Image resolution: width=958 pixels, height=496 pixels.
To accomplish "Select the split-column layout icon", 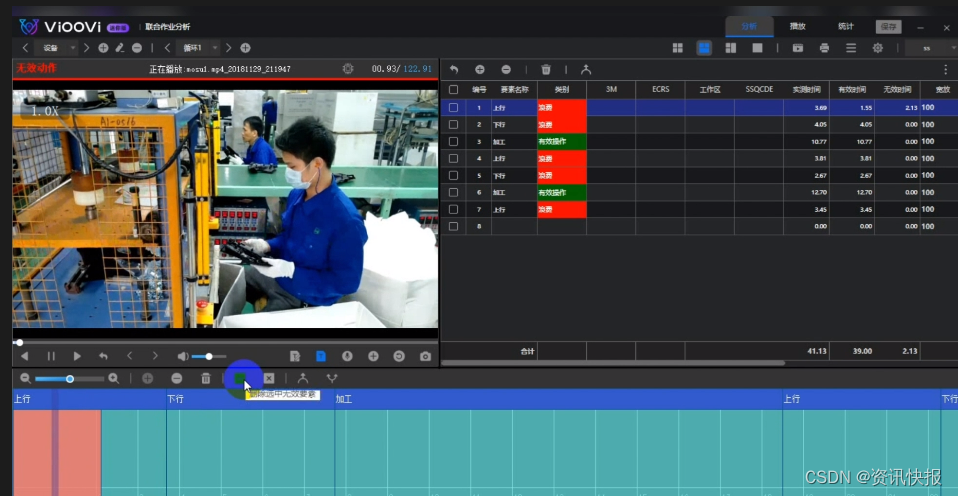I will pos(731,48).
